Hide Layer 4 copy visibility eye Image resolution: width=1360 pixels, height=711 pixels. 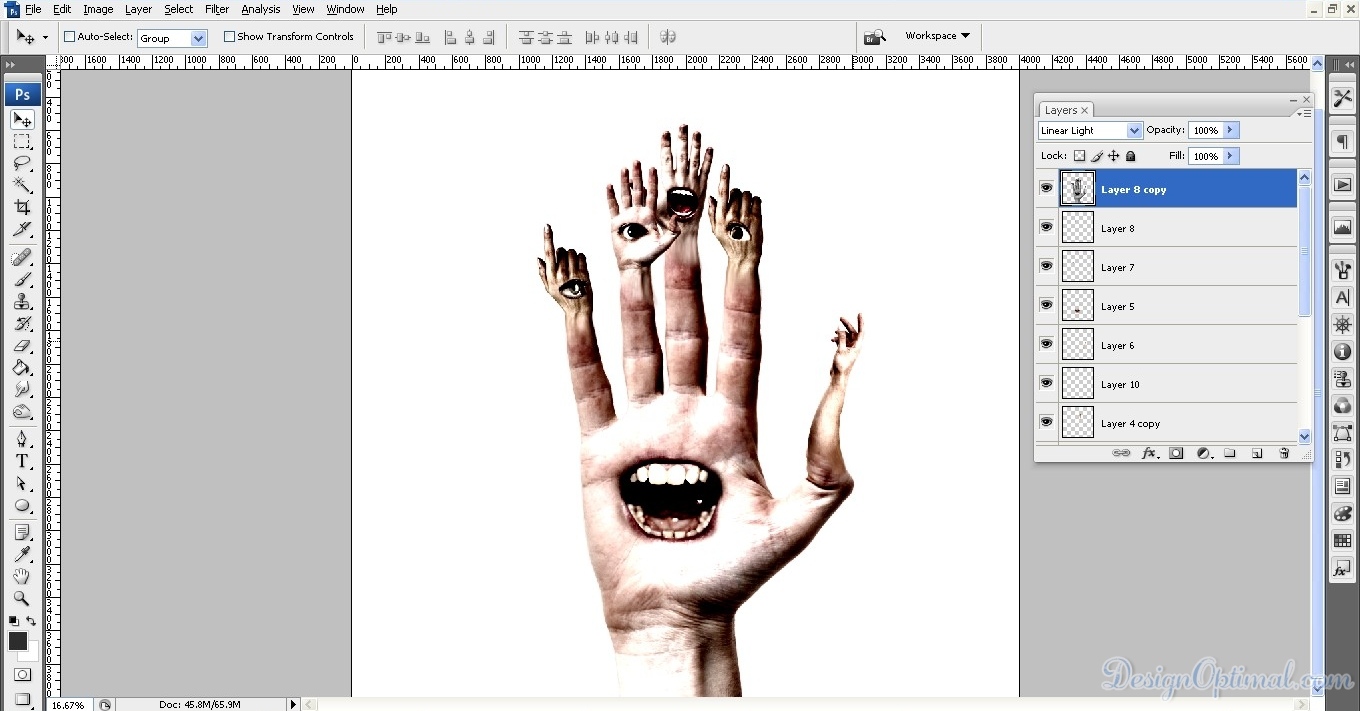(1046, 422)
